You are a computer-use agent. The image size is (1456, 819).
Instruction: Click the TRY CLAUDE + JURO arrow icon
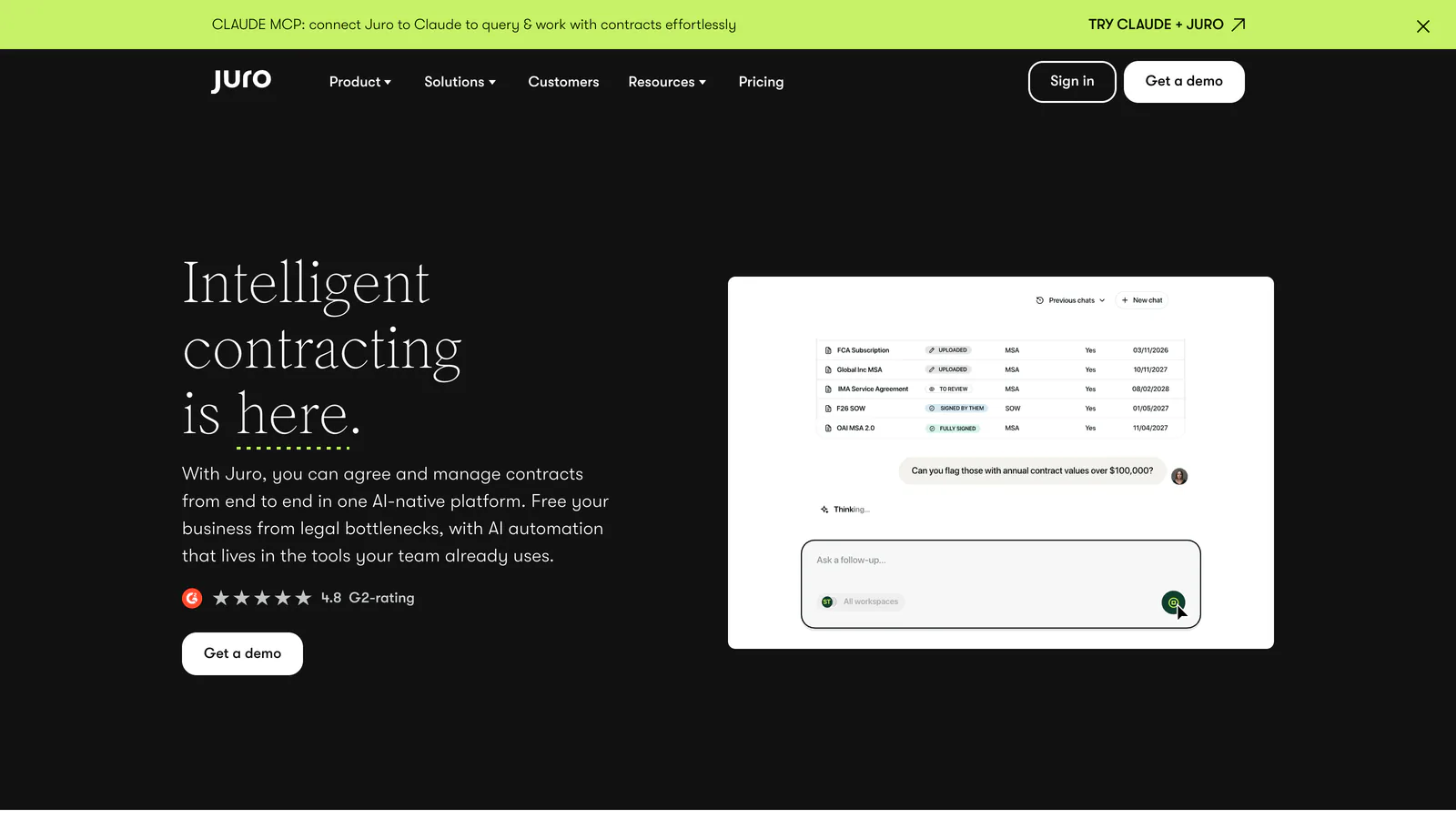[x=1239, y=25]
